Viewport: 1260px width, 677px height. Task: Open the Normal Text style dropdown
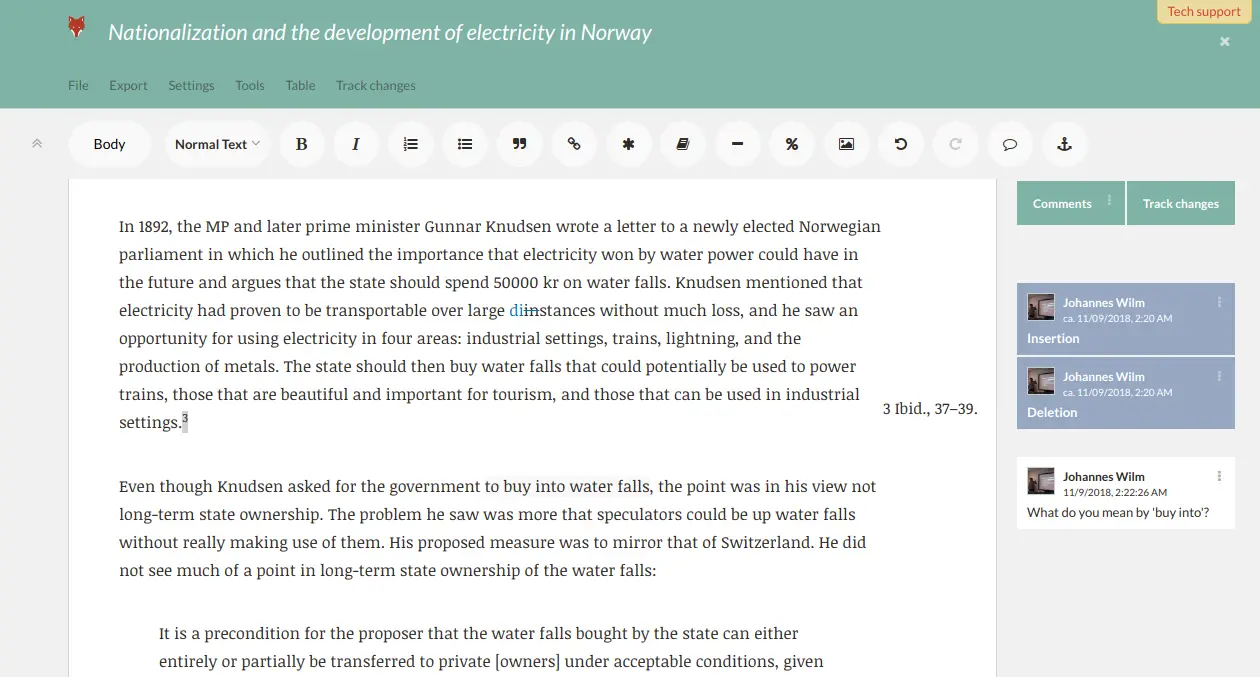click(x=217, y=144)
